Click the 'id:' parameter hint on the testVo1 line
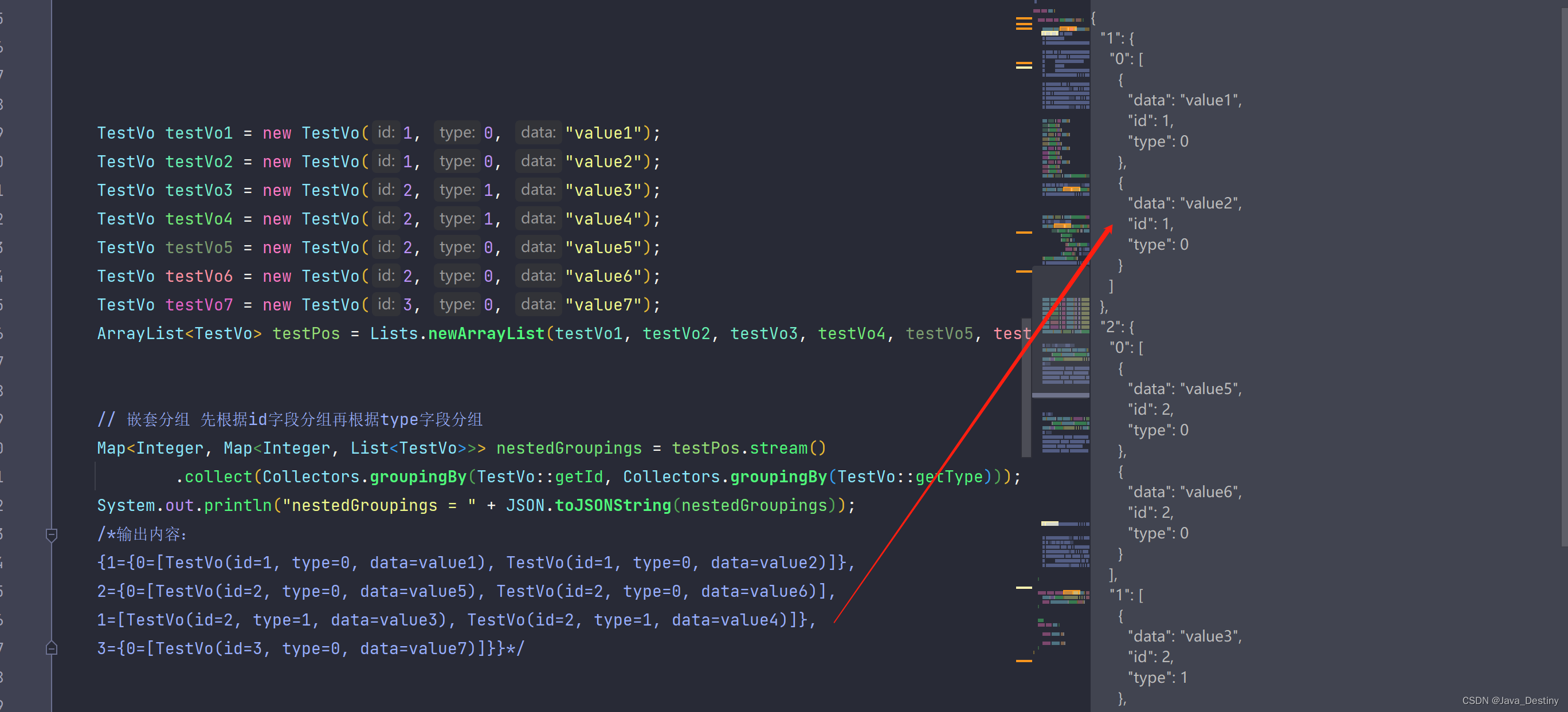 pos(386,133)
